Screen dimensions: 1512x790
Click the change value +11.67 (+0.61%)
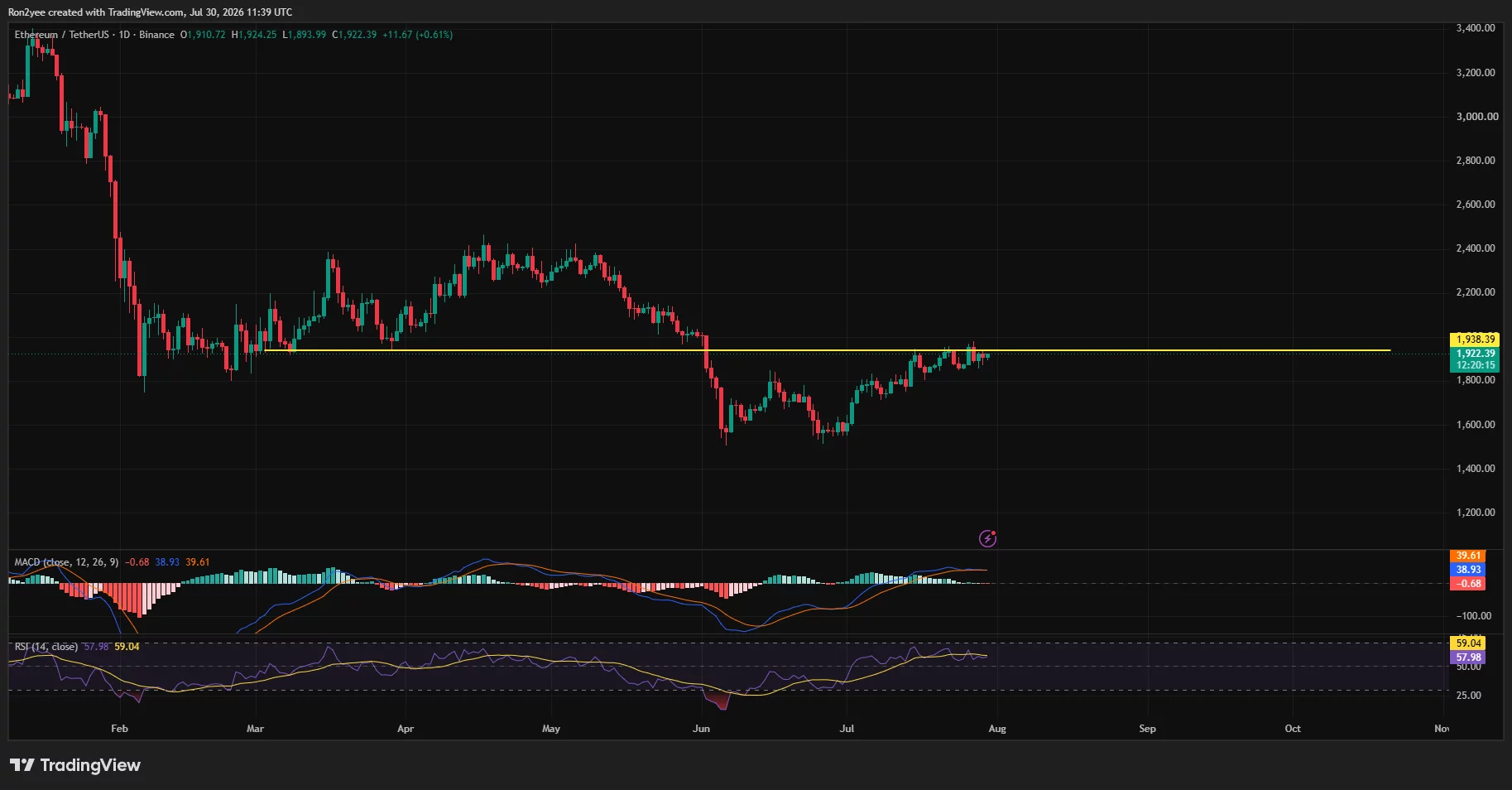click(417, 35)
